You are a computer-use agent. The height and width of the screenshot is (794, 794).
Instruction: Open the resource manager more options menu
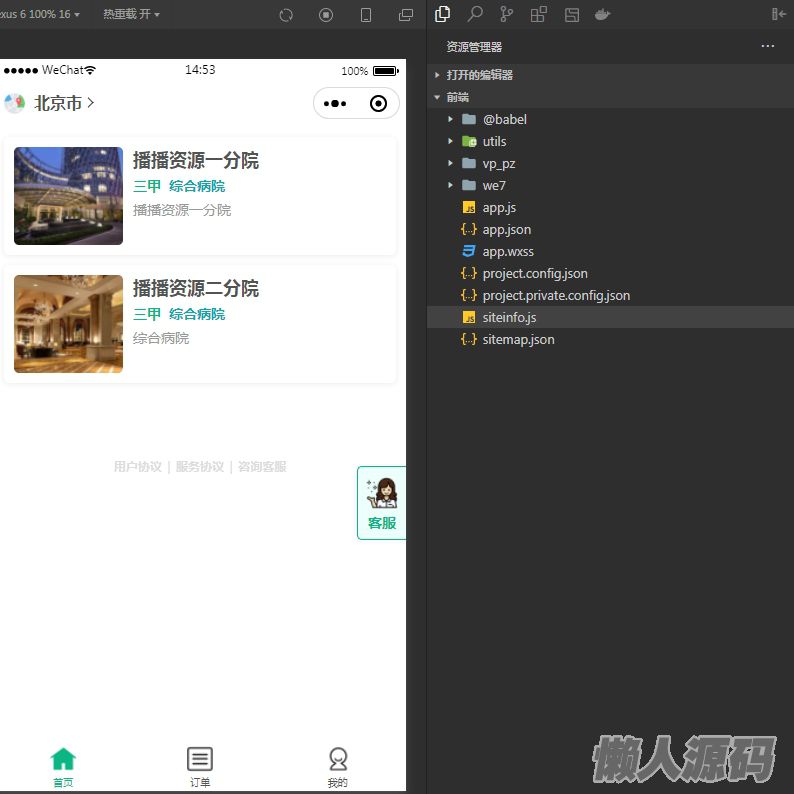point(767,46)
